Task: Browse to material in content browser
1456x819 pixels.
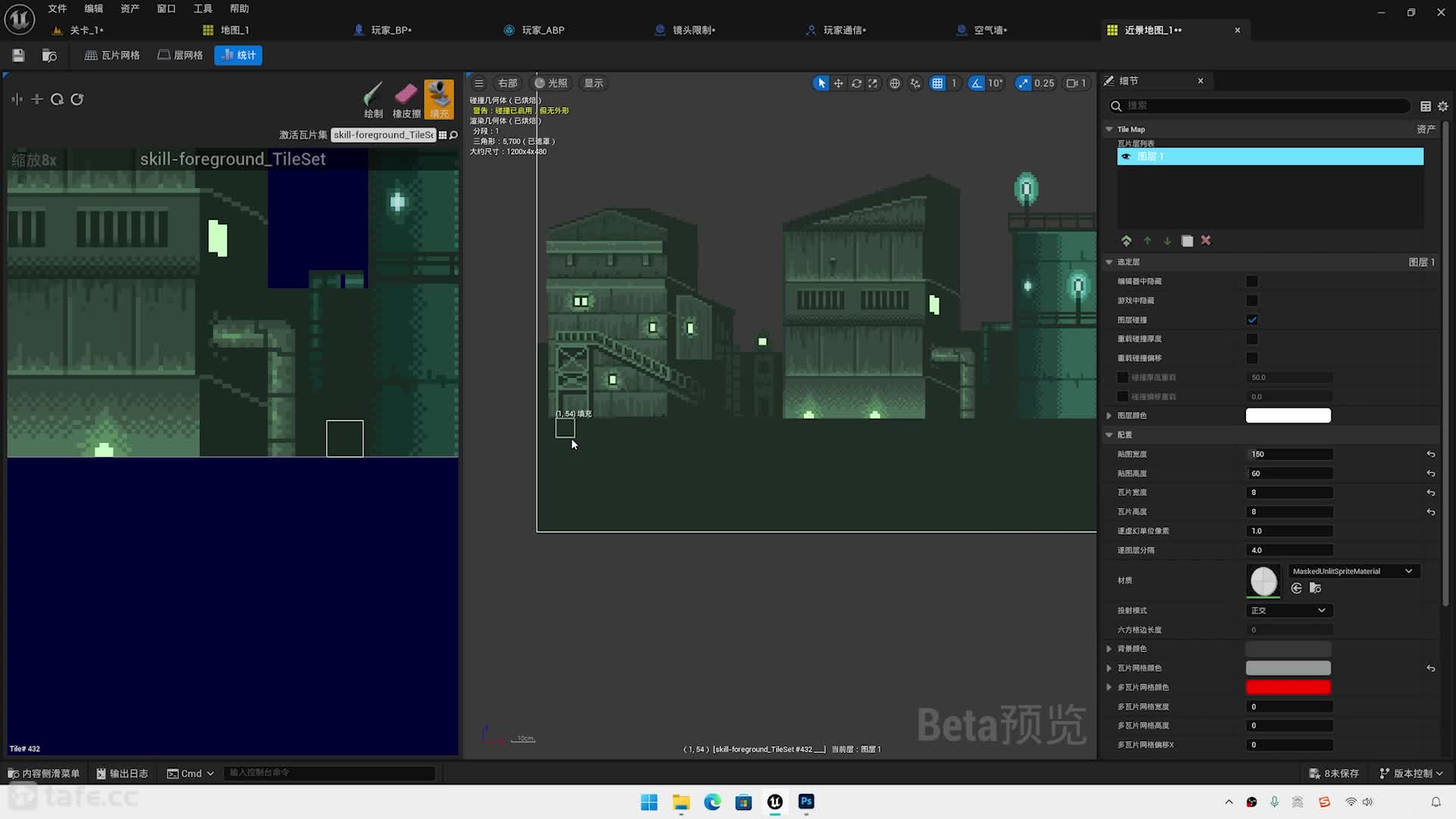Action: tap(1316, 588)
